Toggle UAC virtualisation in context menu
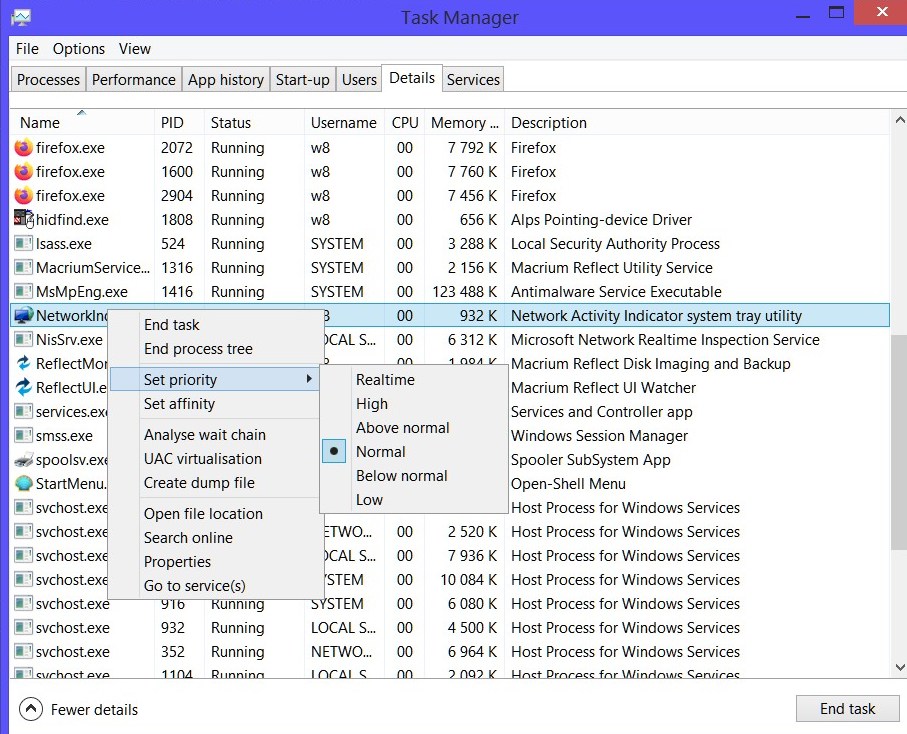Image resolution: width=907 pixels, height=734 pixels. pos(202,459)
